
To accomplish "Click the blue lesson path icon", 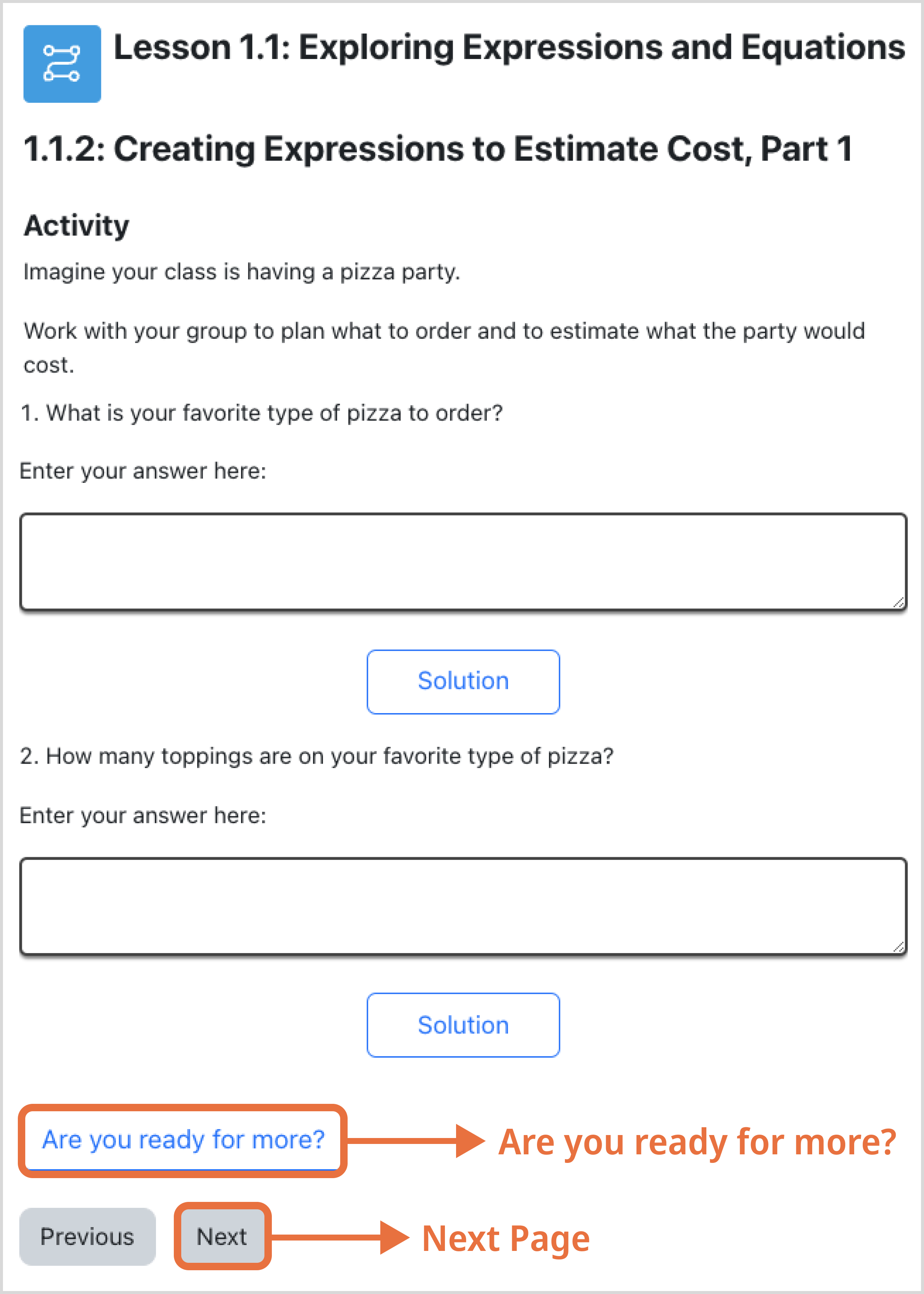I will 62,64.
